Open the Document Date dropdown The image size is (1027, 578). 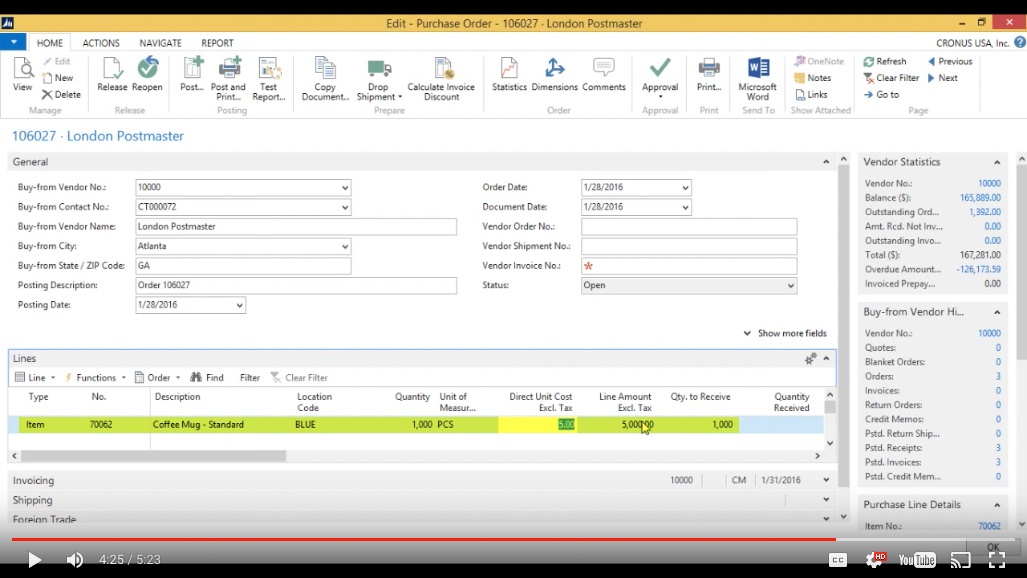click(x=685, y=207)
